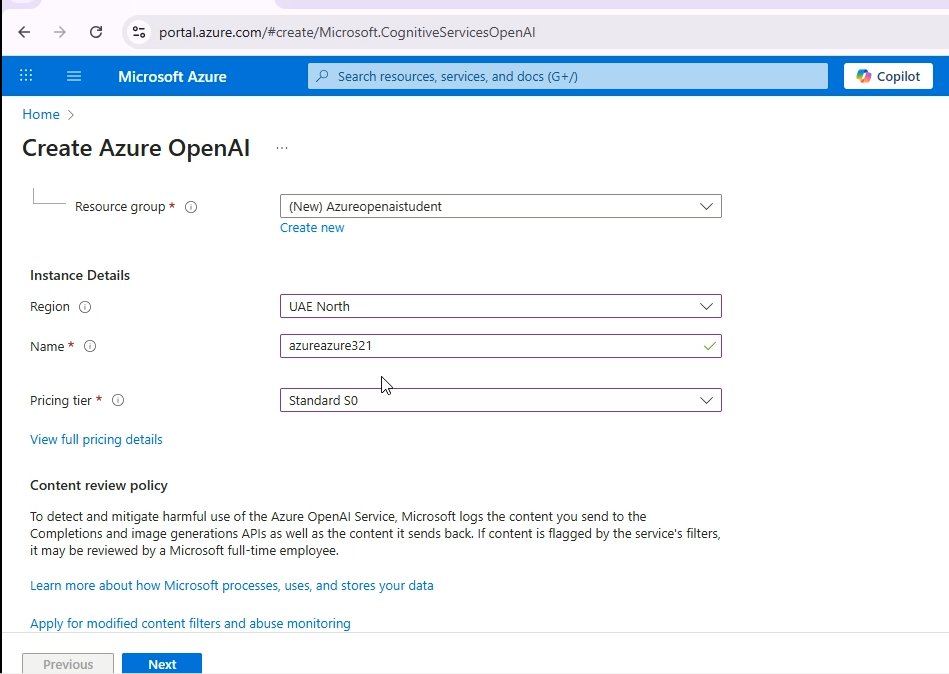
Task: Click the Next button
Action: point(162,664)
